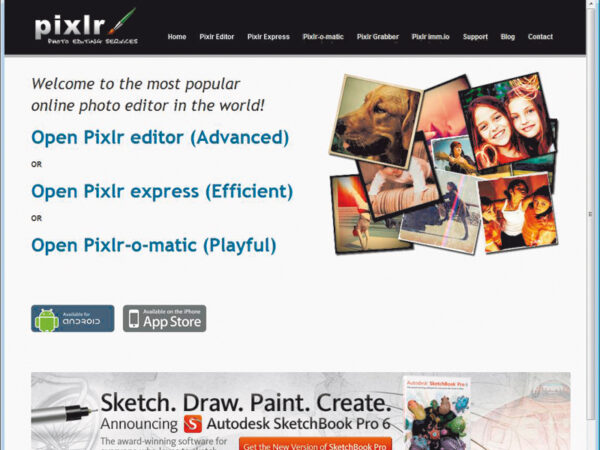Click Open Pixlr-o-matic (Playful) link
The width and height of the screenshot is (600, 450).
coord(153,246)
